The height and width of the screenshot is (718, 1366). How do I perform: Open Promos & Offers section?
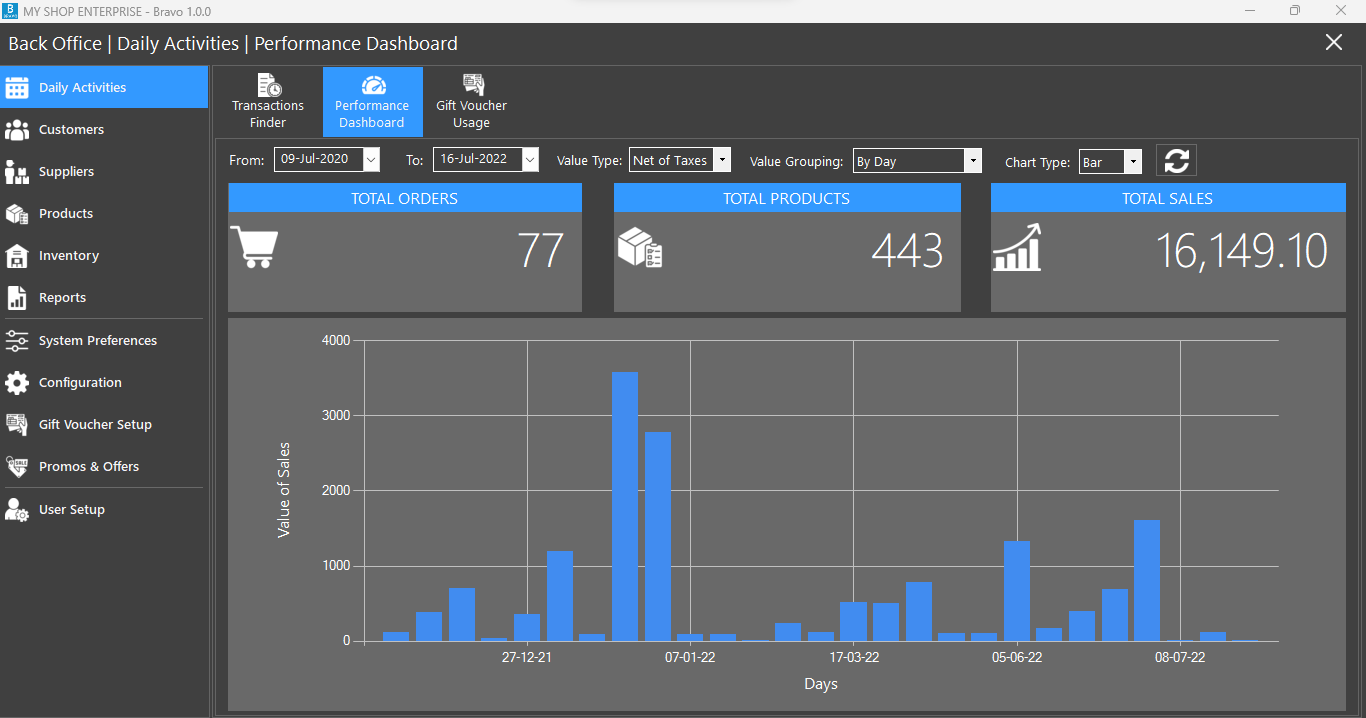tap(88, 467)
